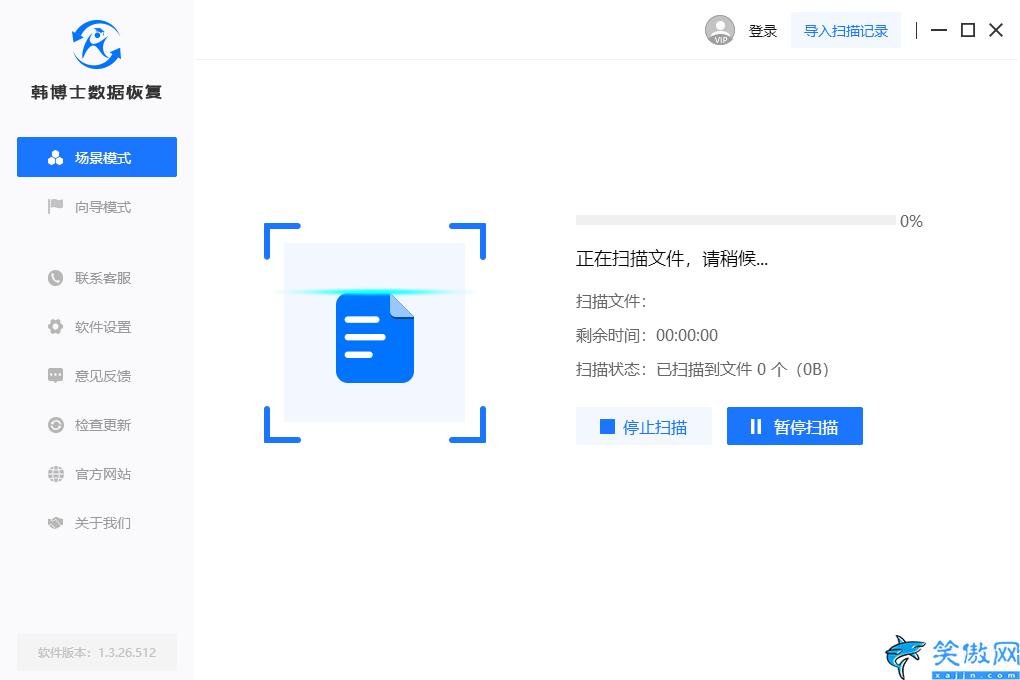Open 关于我们
1020x680 pixels.
coord(90,523)
